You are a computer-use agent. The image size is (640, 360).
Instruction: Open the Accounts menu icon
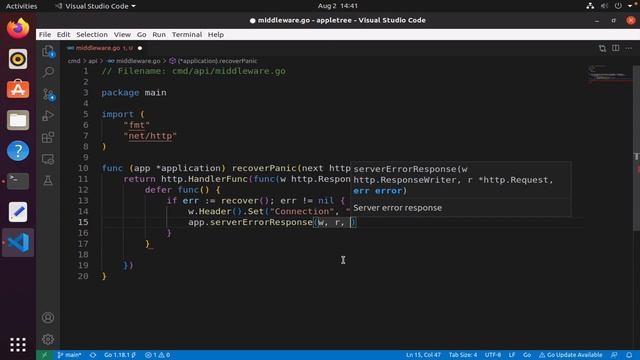(x=48, y=318)
